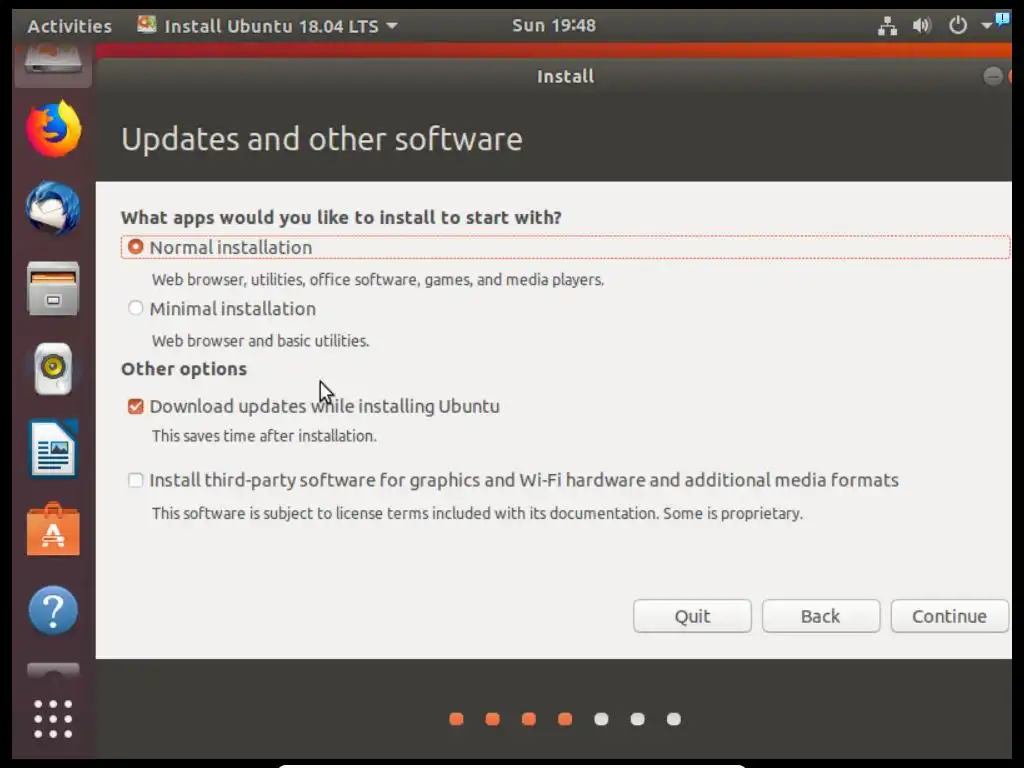Open Firefox from the dock
Viewport: 1024px width, 768px height.
(54, 129)
